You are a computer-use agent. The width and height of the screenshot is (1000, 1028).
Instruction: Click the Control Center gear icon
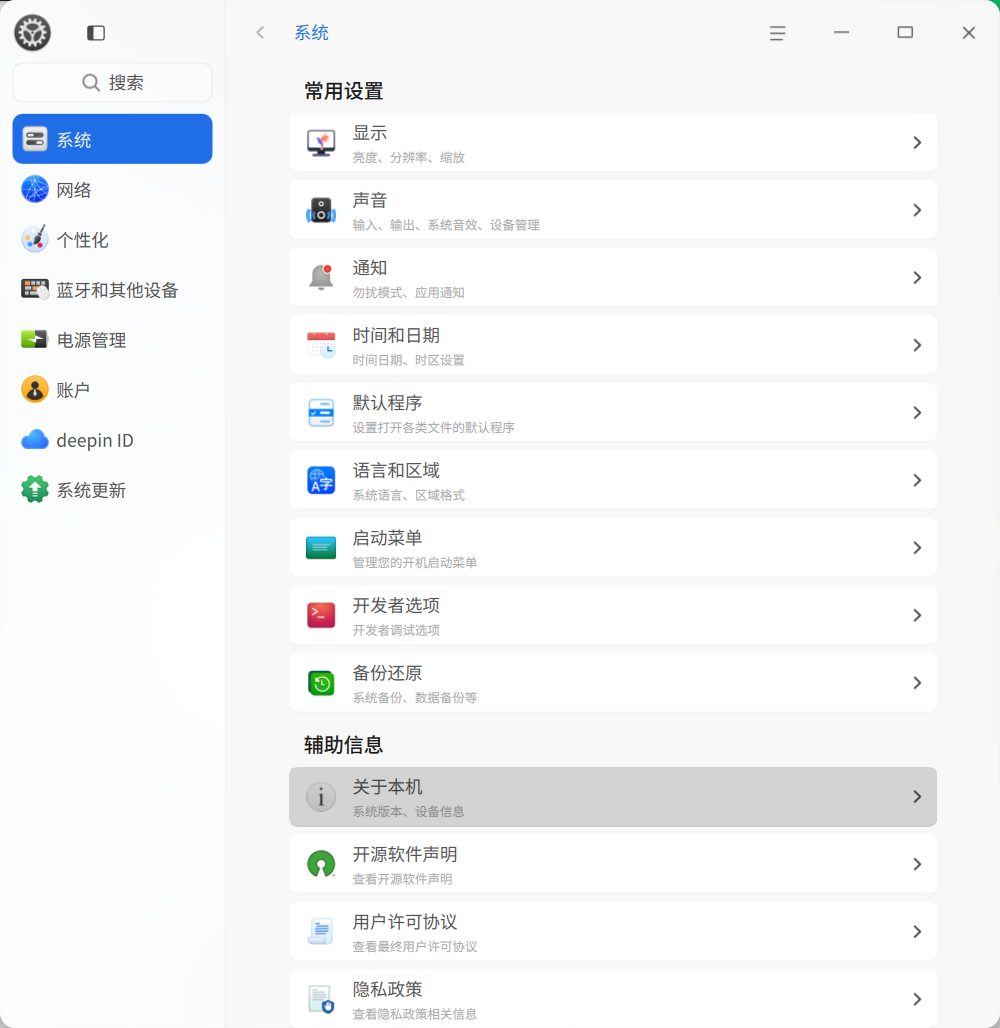pyautogui.click(x=32, y=32)
